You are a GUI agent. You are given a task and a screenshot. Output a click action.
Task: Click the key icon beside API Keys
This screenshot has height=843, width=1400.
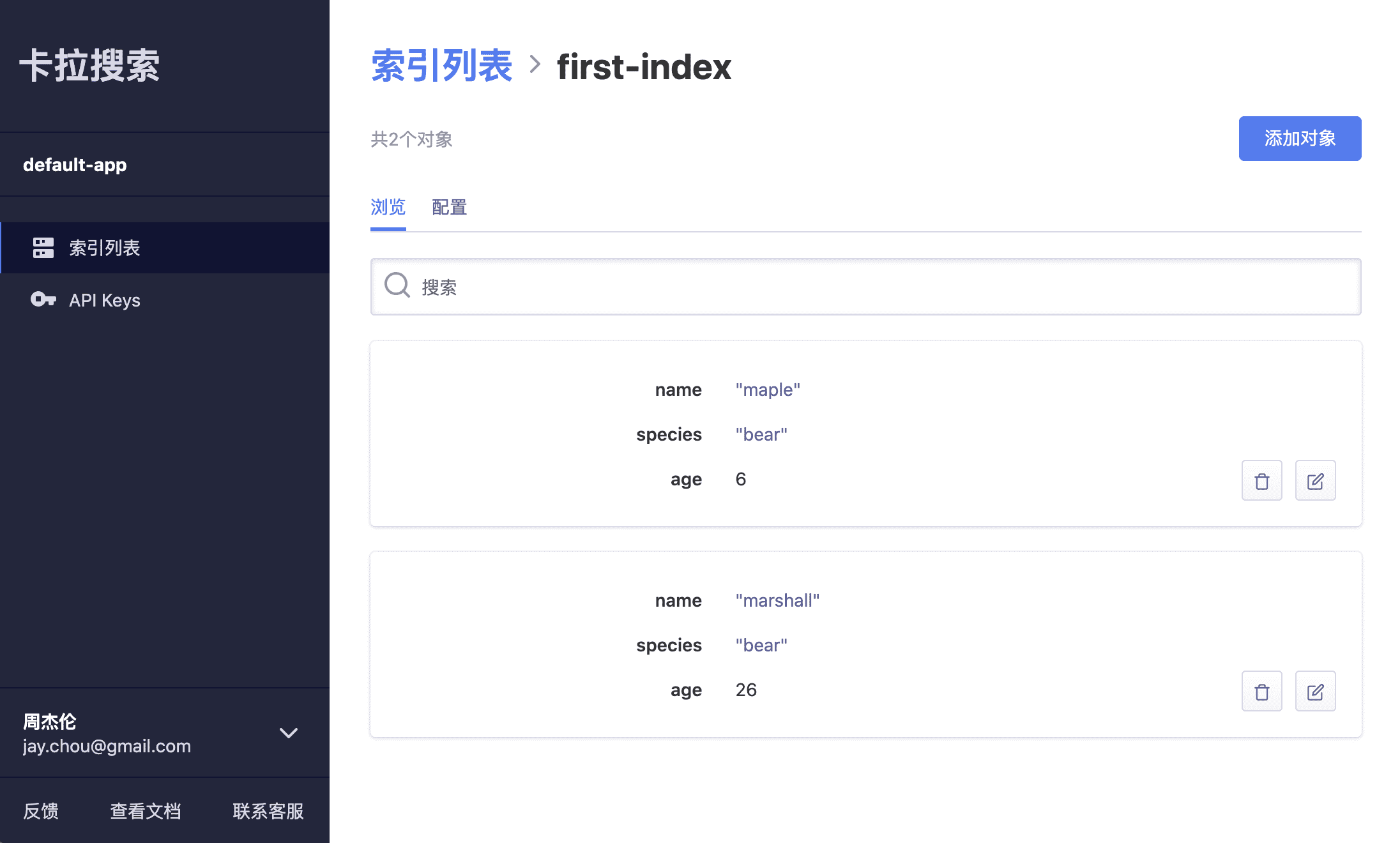click(43, 300)
